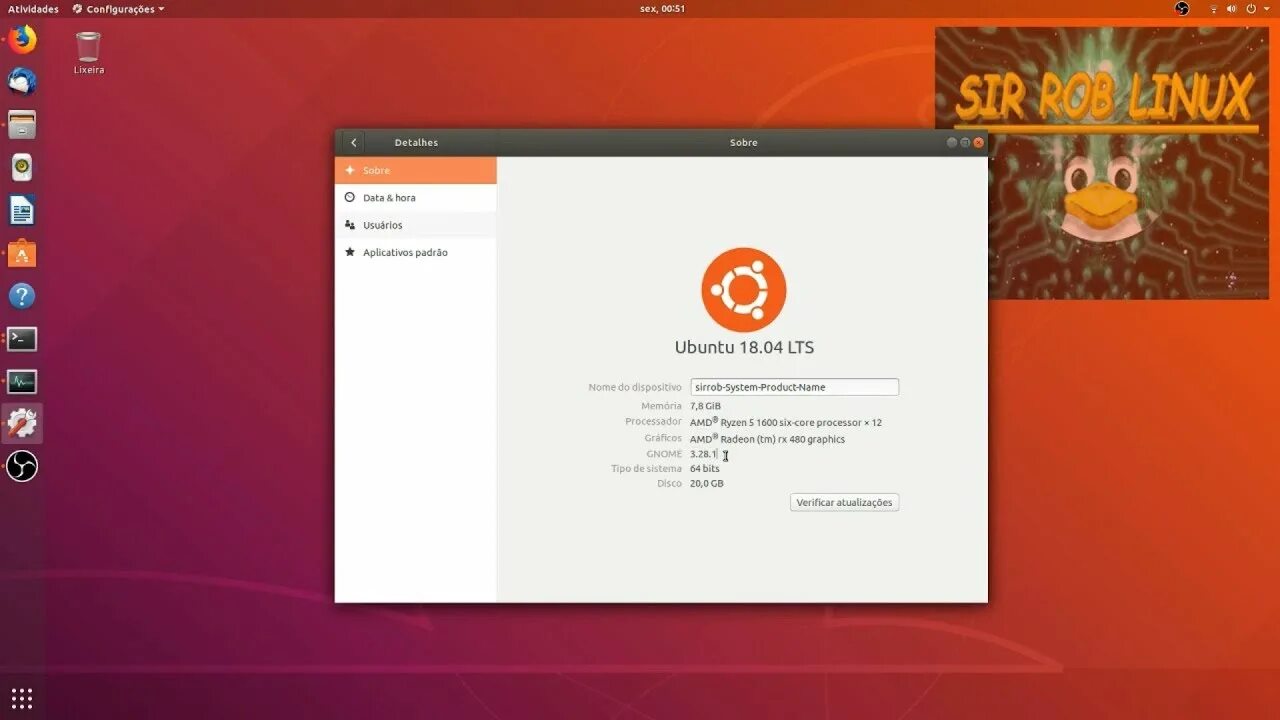
Task: Click the Radeon rx 480 graphics text
Action: (767, 439)
